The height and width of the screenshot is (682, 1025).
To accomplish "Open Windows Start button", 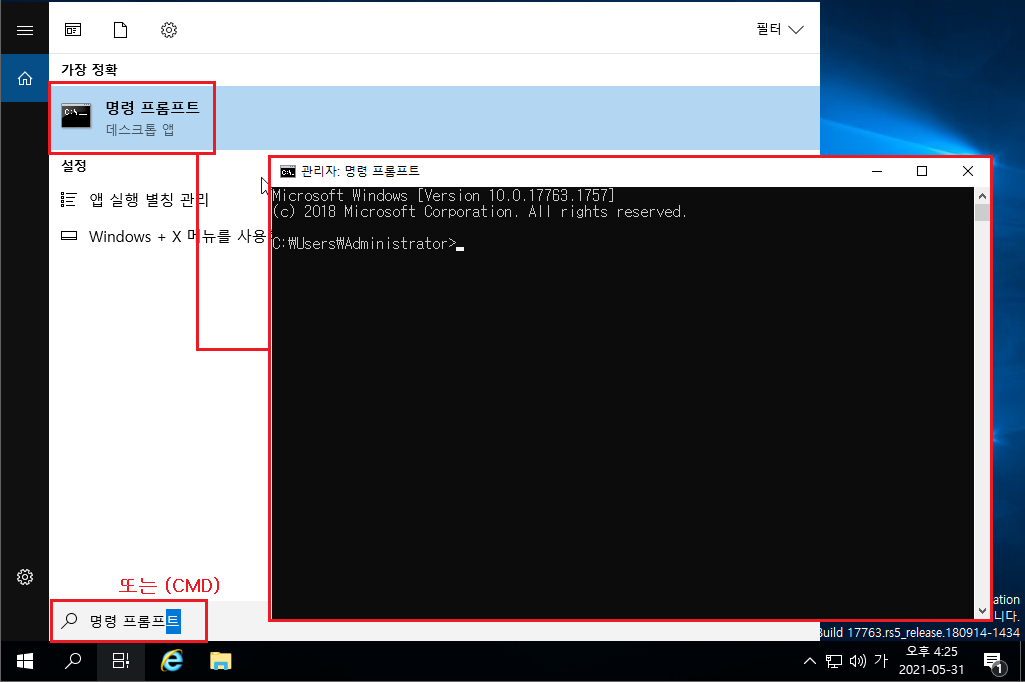I will pyautogui.click(x=25, y=661).
